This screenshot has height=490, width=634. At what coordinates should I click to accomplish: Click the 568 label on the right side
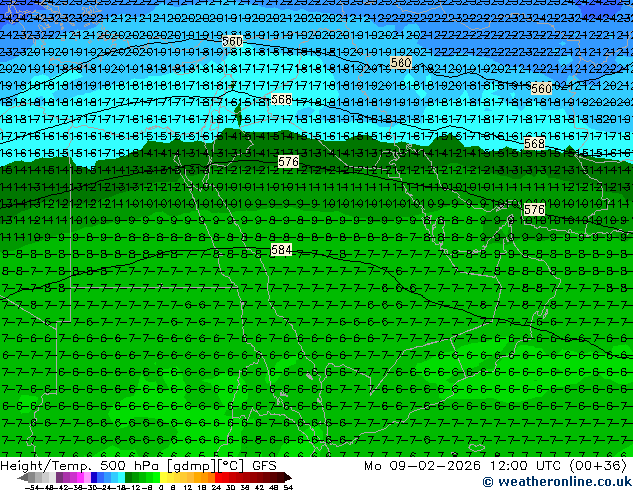534,144
